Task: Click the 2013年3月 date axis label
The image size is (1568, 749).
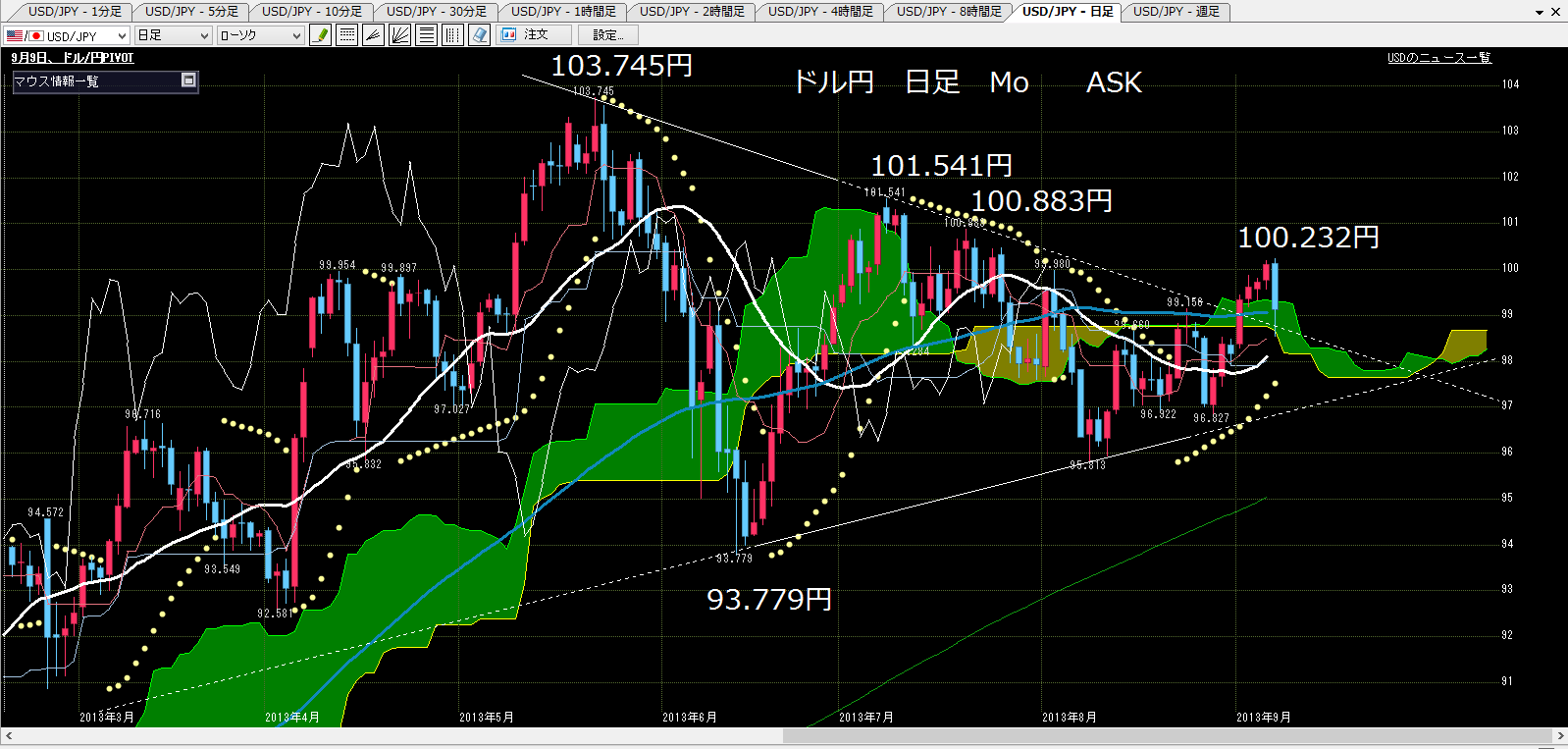Action: [x=107, y=718]
